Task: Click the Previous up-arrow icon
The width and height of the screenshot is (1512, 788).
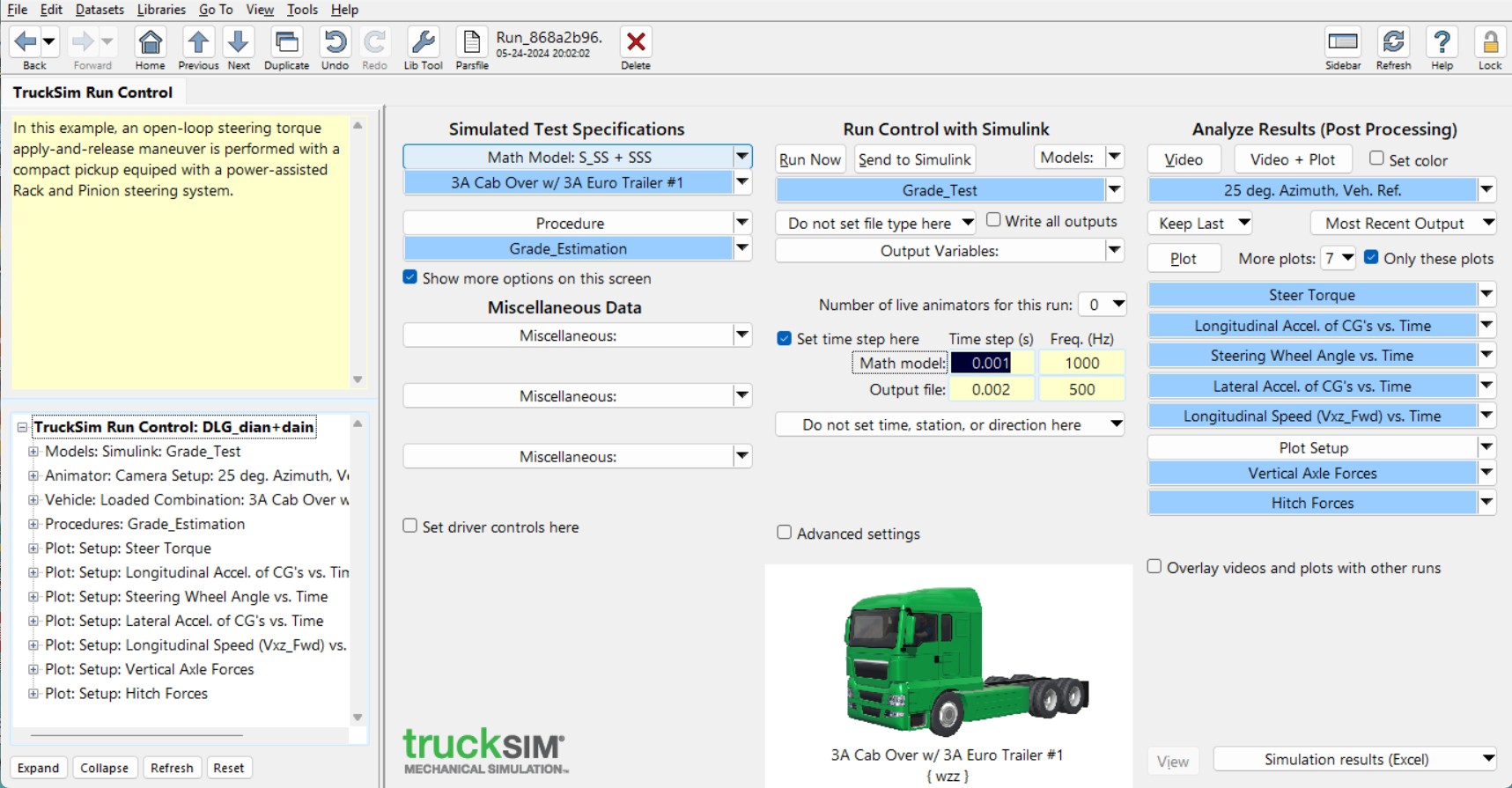Action: tap(198, 41)
